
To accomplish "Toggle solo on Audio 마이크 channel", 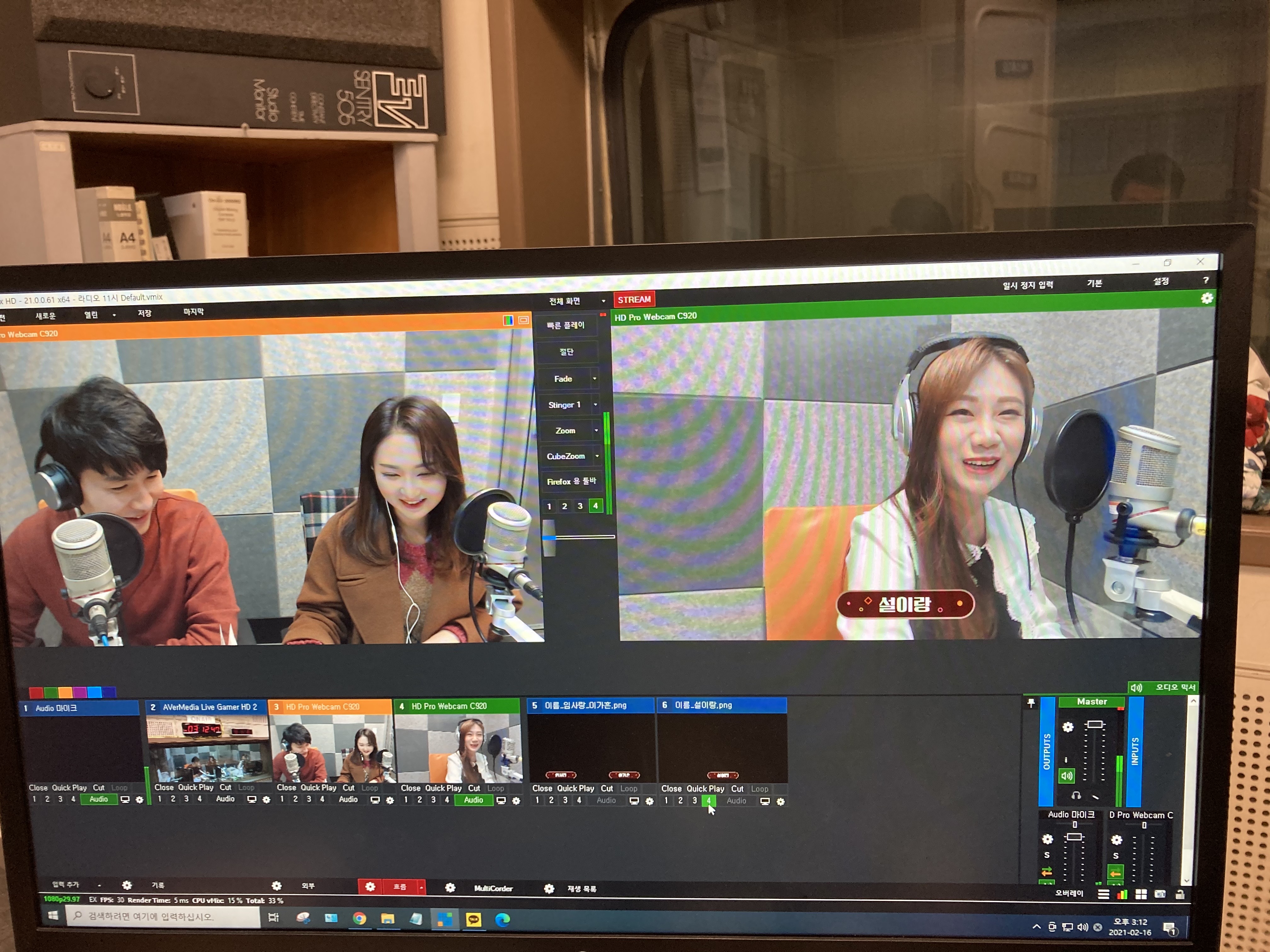I will pos(1047,855).
